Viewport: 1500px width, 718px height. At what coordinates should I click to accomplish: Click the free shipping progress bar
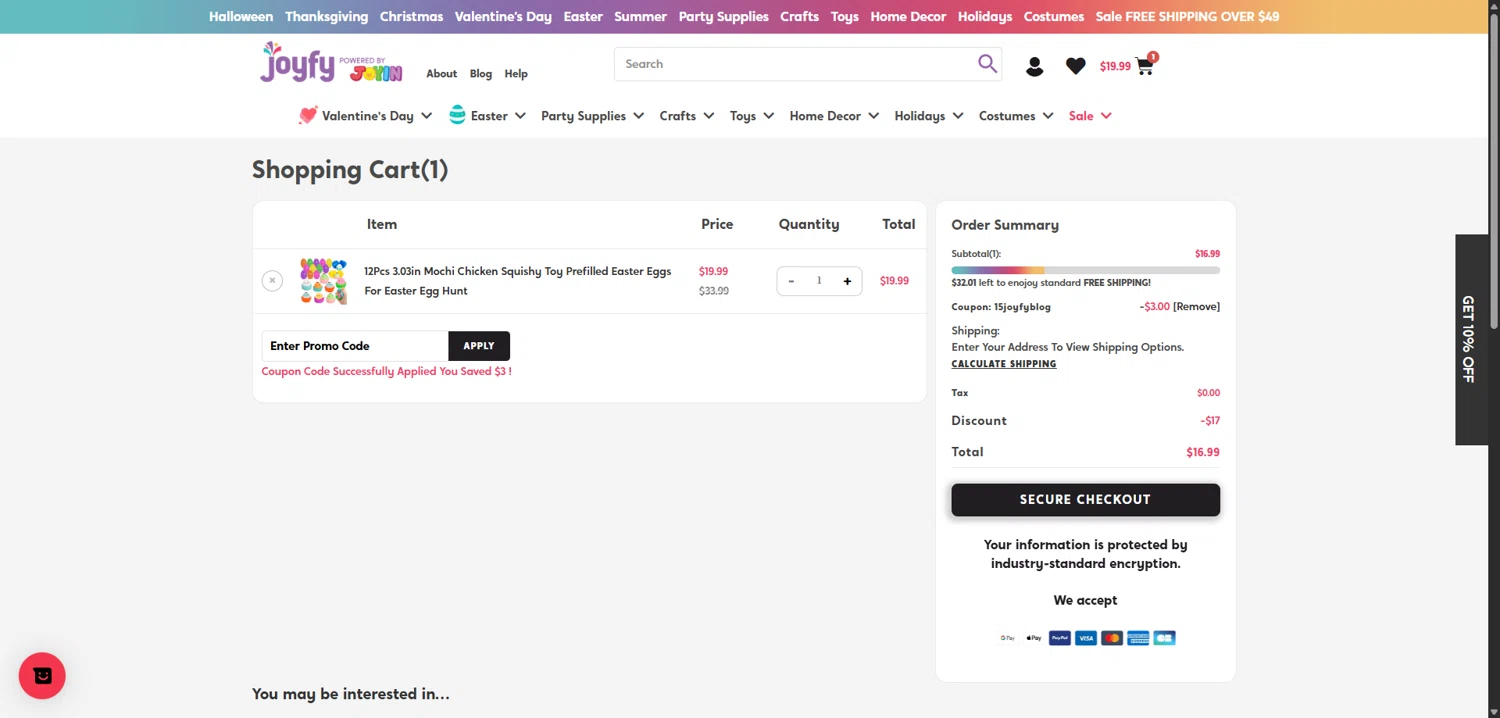(1085, 270)
